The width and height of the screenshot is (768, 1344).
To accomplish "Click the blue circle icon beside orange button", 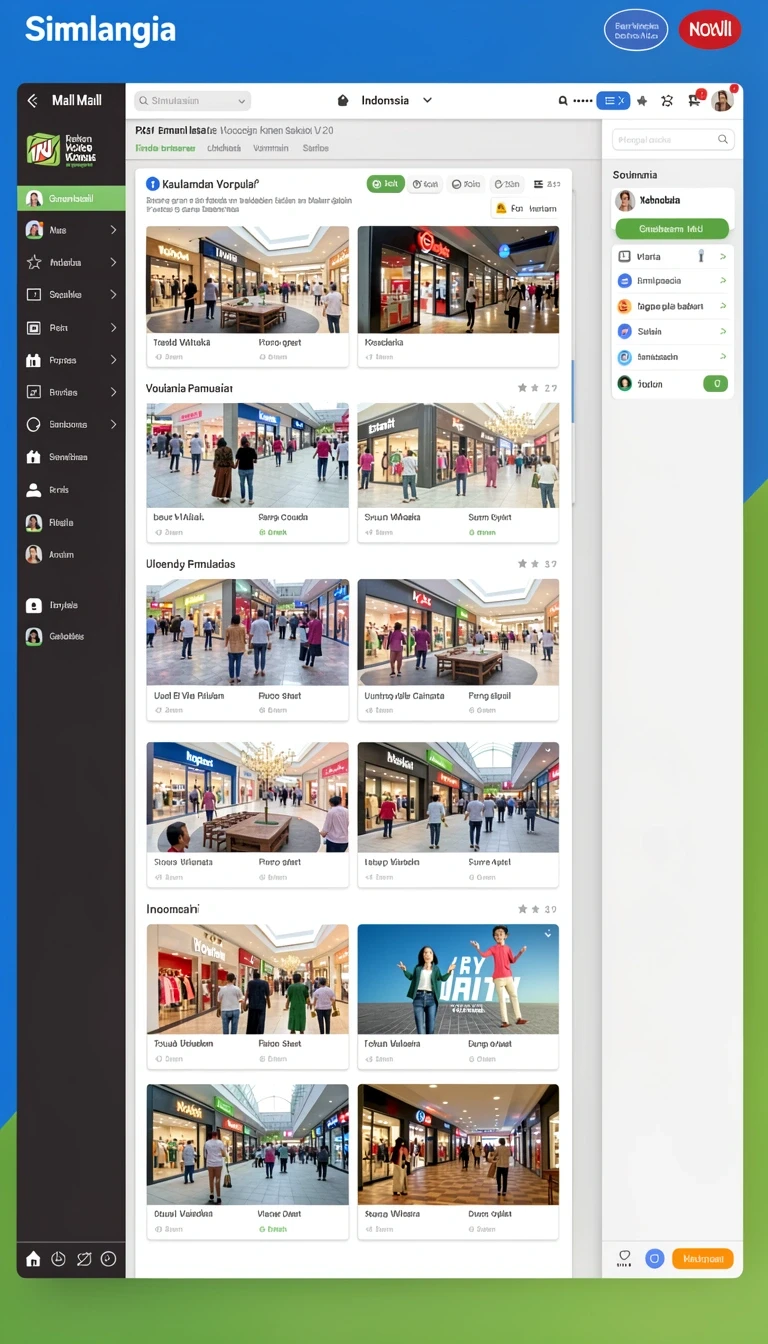I will (655, 1259).
